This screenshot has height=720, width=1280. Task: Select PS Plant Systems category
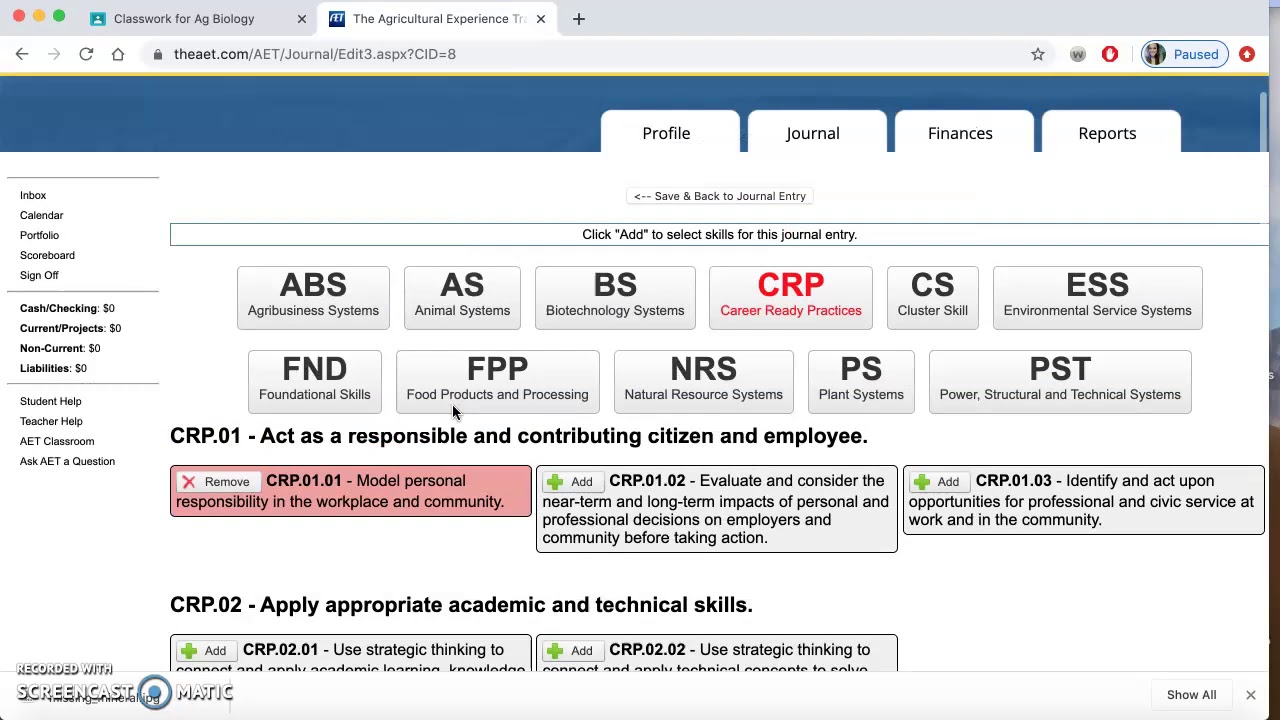861,381
